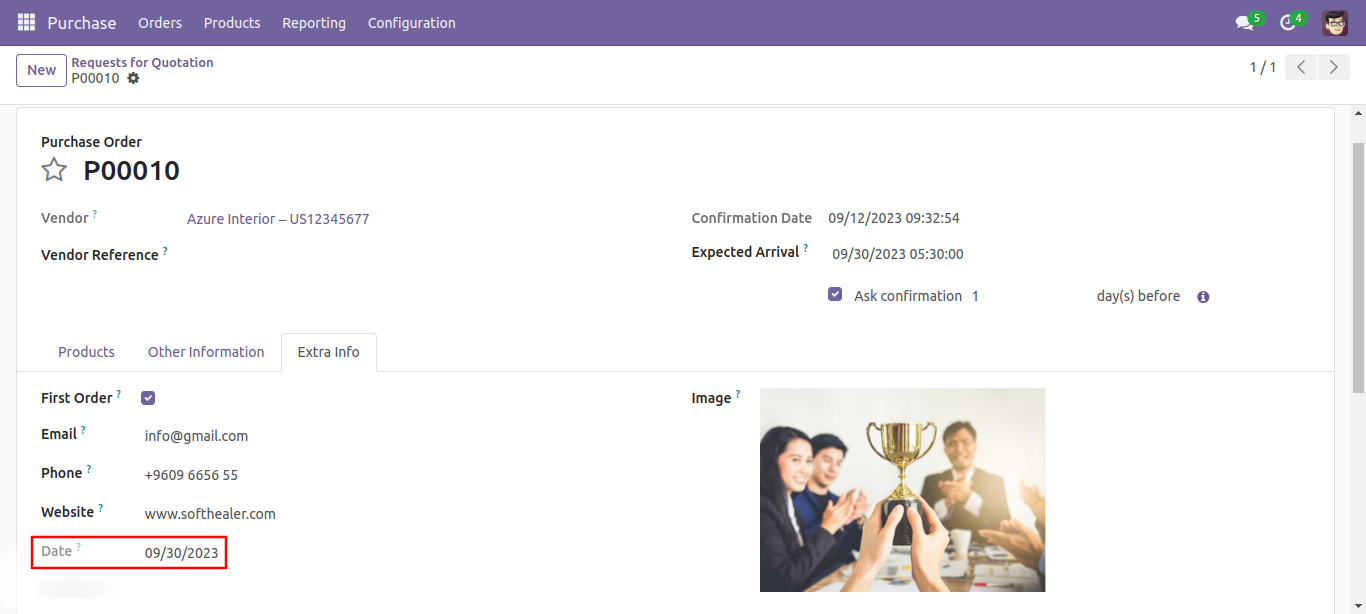This screenshot has width=1366, height=614.
Task: Show the Vendor Reference help question mark
Action: pos(165,250)
